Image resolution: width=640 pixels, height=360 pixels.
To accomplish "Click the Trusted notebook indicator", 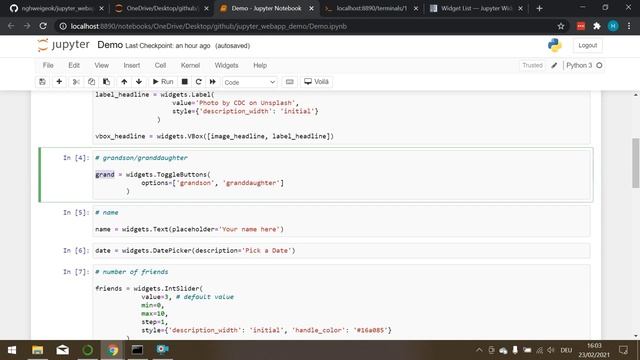I will point(532,65).
